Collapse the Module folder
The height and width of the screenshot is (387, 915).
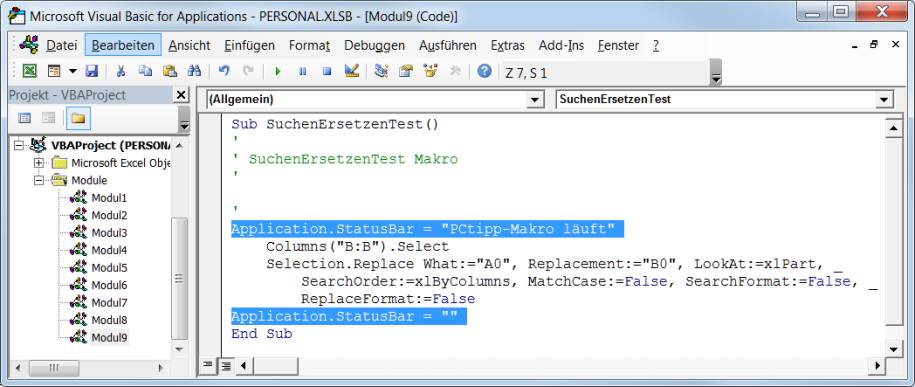pos(39,180)
